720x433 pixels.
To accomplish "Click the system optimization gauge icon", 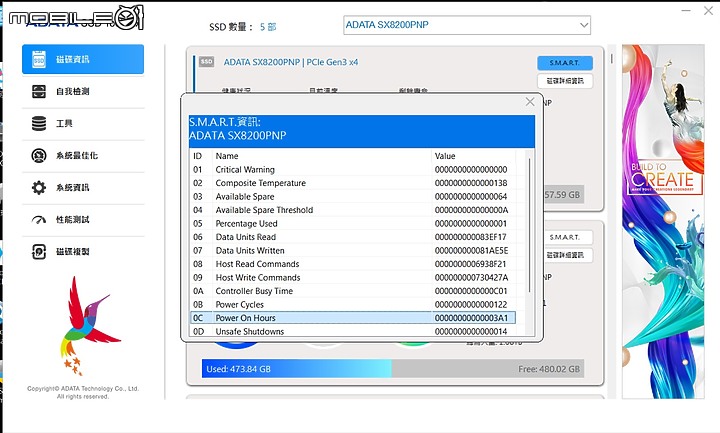I will [x=39, y=156].
